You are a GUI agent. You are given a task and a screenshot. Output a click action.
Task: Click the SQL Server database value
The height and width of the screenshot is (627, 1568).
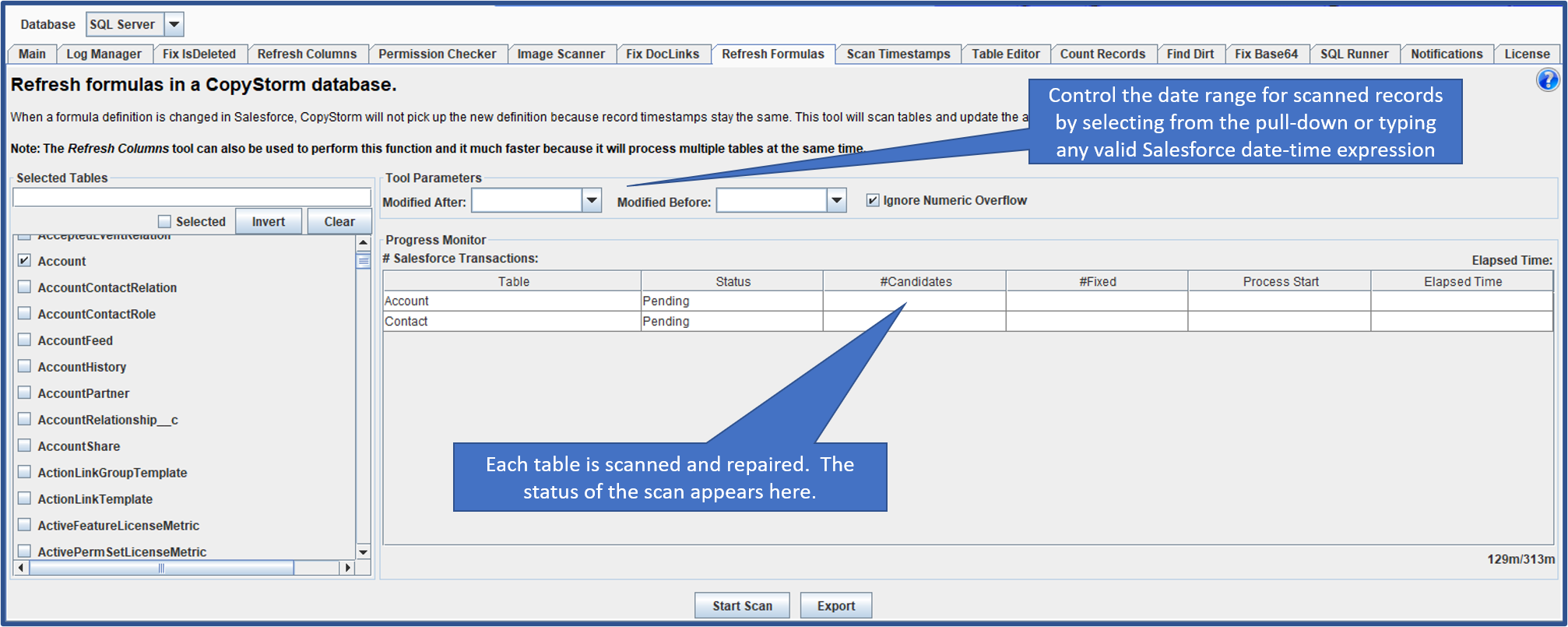(125, 24)
